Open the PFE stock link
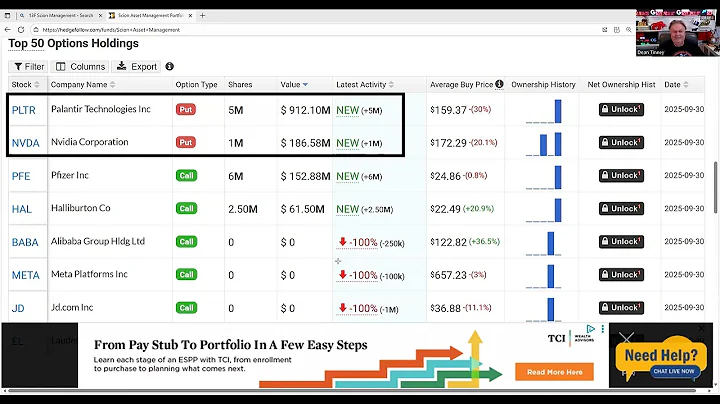Screen dimensions: 720x404 click(21, 176)
